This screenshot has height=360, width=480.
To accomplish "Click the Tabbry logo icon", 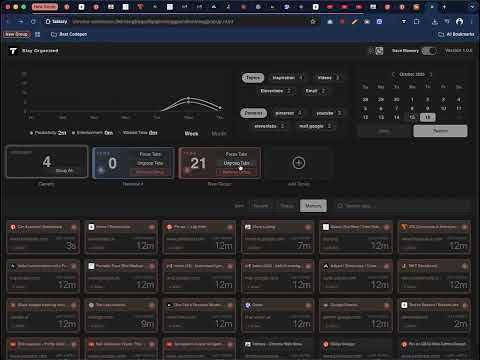I will [x=13, y=51].
